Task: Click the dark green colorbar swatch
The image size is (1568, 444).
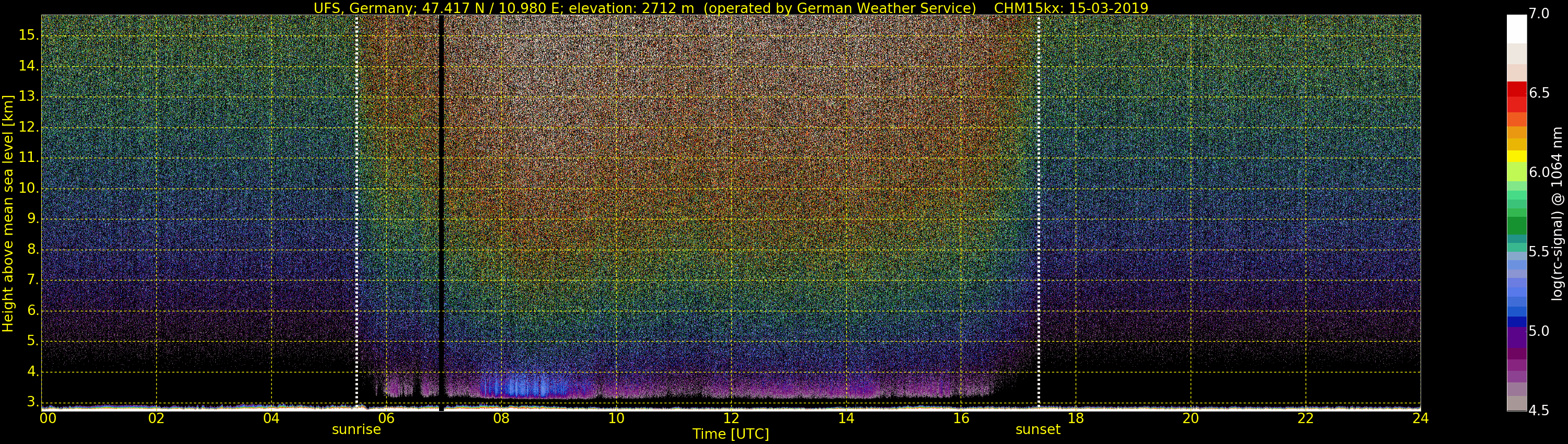Action: click(1517, 226)
